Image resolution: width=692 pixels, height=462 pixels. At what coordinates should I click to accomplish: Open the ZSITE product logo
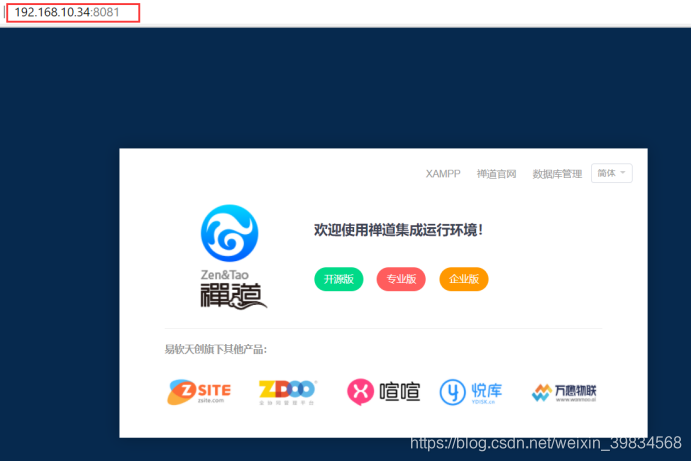[x=199, y=391]
